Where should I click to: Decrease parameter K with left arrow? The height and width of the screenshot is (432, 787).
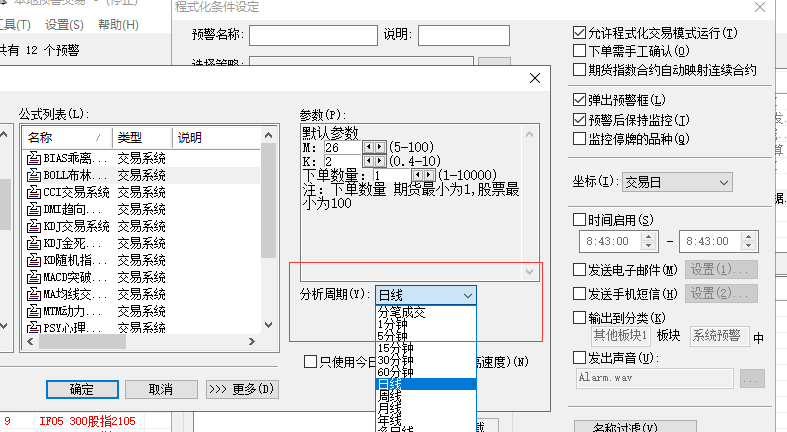(369, 161)
